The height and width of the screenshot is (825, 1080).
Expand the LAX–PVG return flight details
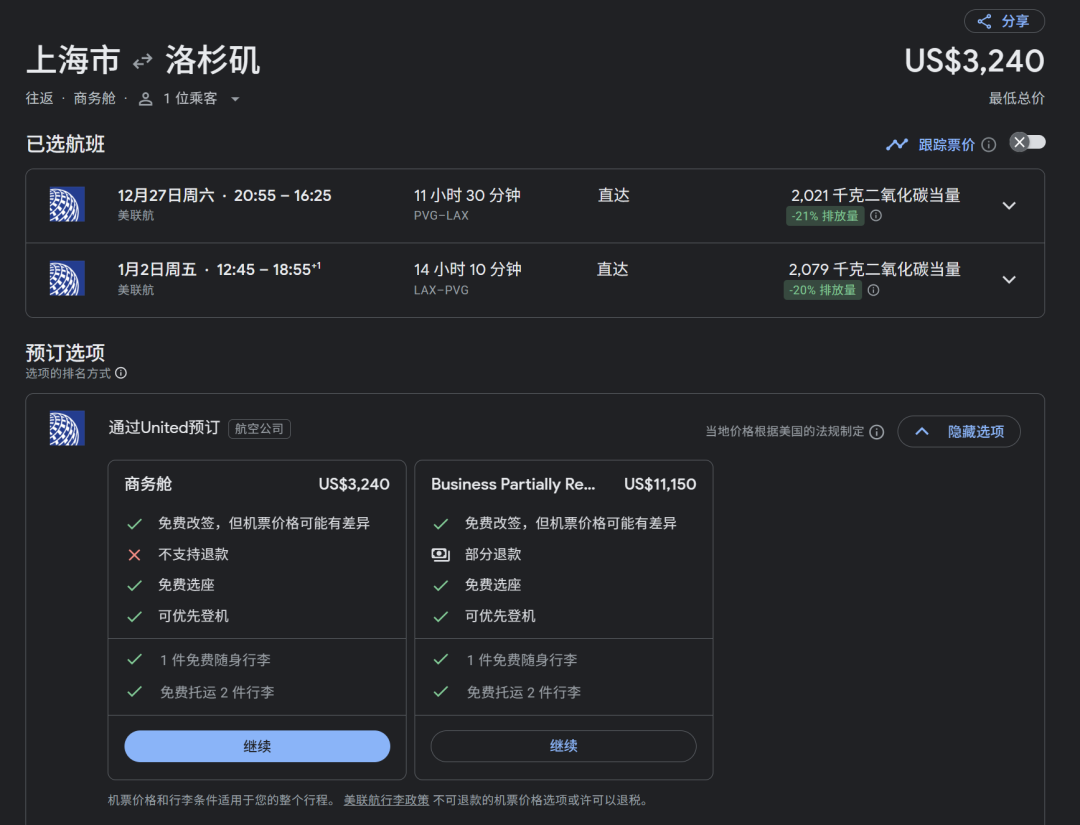(1009, 279)
